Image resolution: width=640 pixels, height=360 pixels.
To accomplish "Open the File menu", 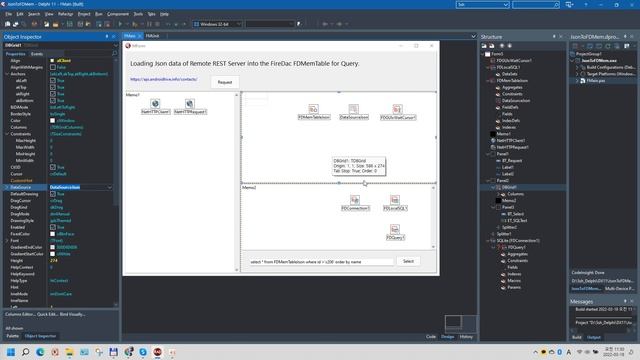I will tap(9, 14).
